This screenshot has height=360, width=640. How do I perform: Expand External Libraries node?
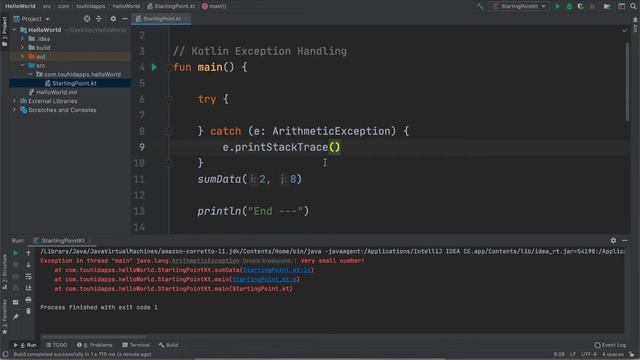click(14, 101)
